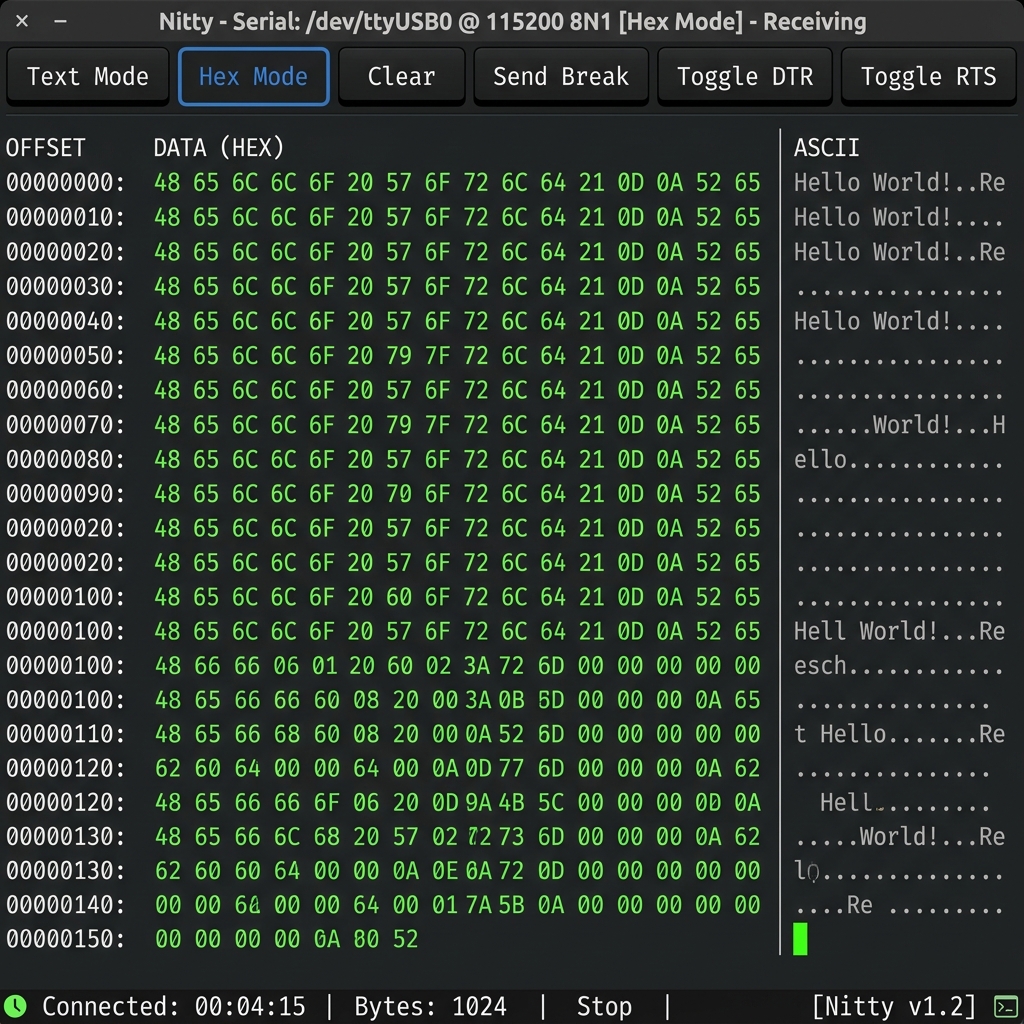The width and height of the screenshot is (1024, 1024).
Task: Click ASCII text 'esch............'
Action: pos(898,665)
